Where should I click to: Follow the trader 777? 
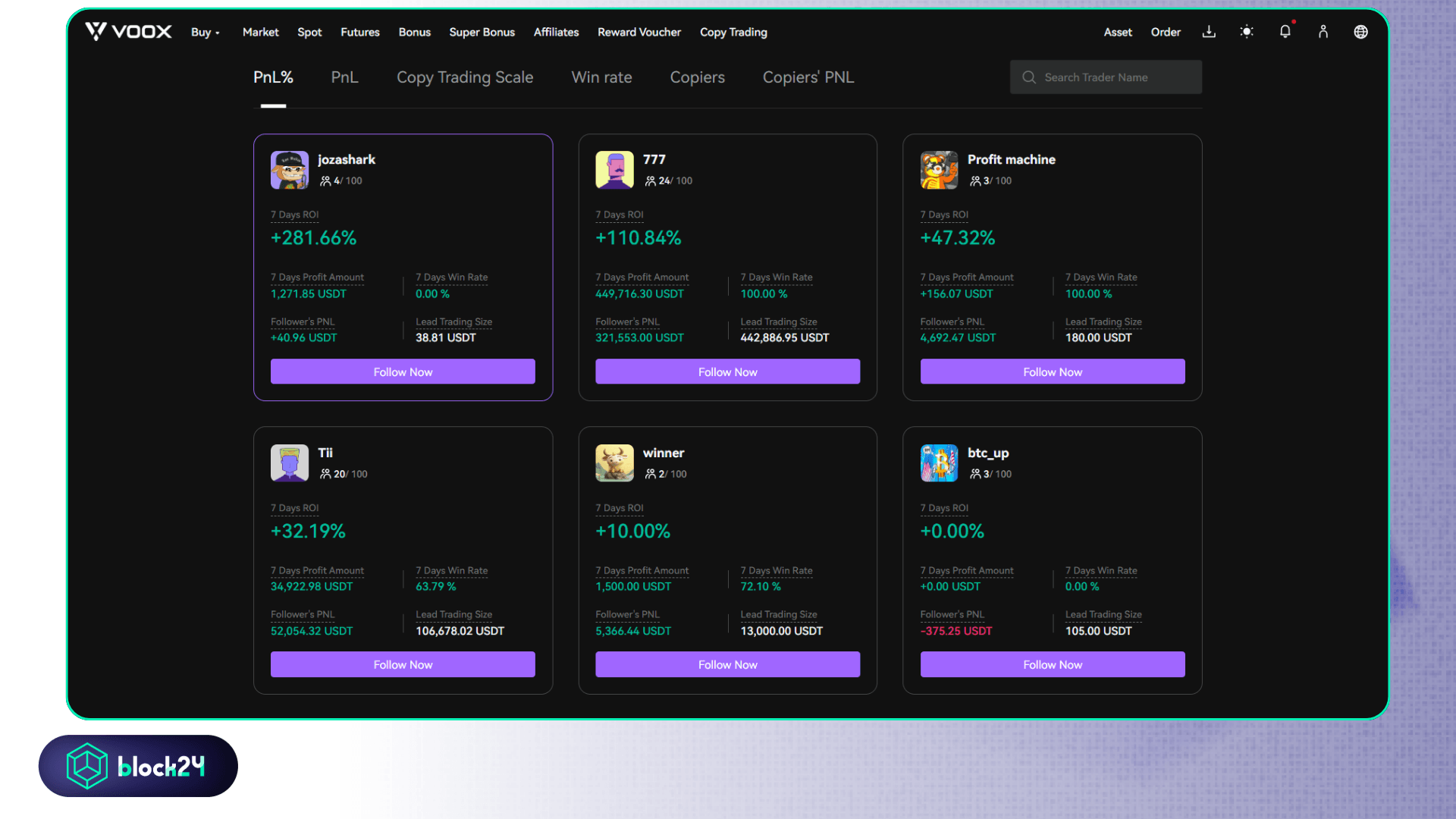click(x=727, y=372)
